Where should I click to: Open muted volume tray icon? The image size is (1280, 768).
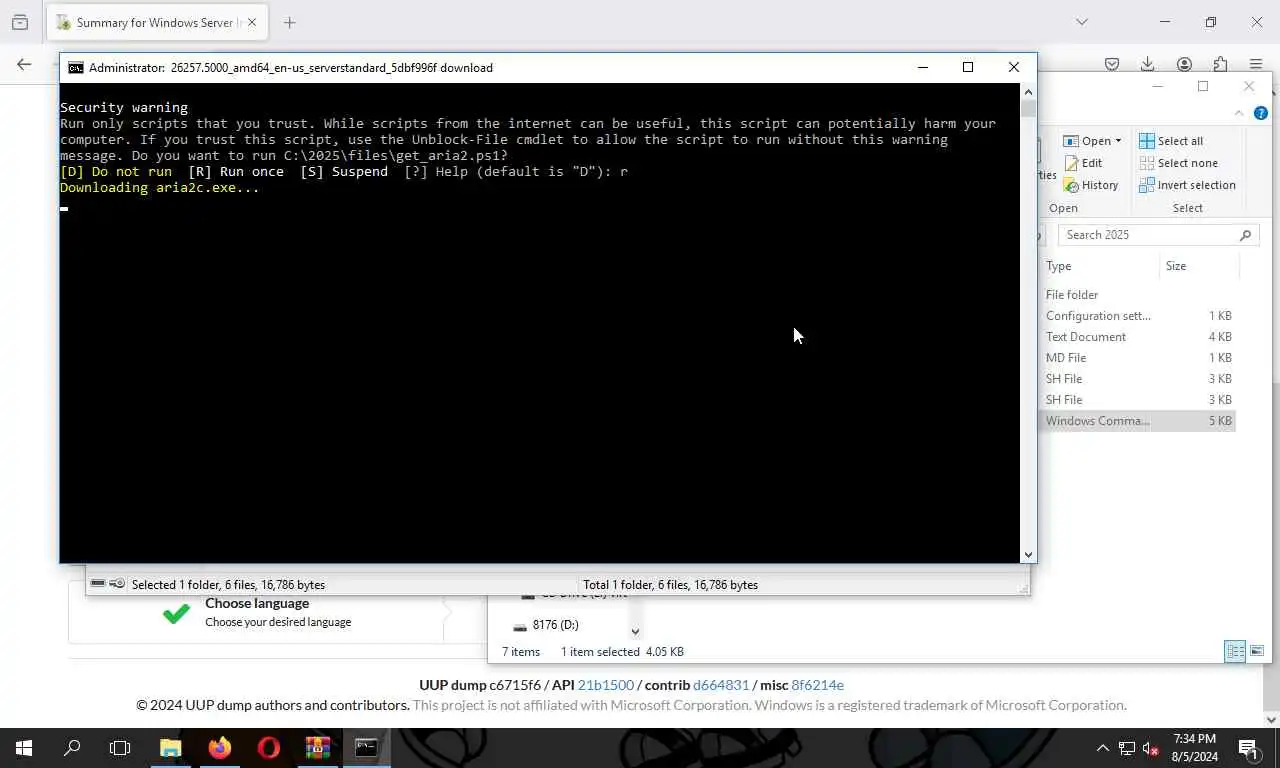pyautogui.click(x=1151, y=748)
